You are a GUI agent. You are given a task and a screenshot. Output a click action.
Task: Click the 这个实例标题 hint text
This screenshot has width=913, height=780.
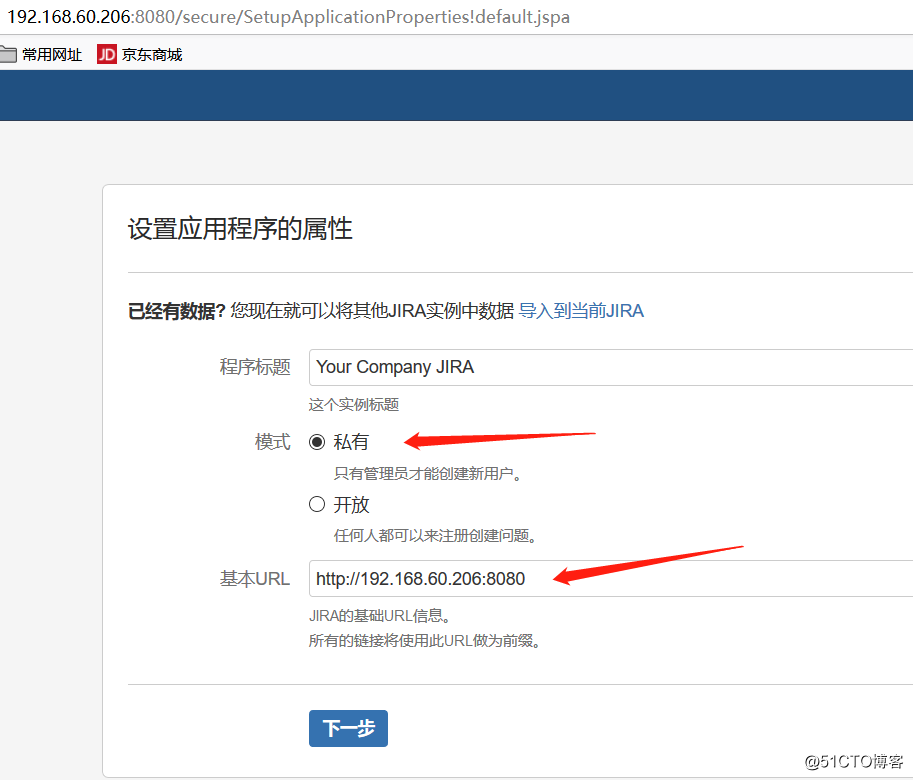tap(353, 405)
